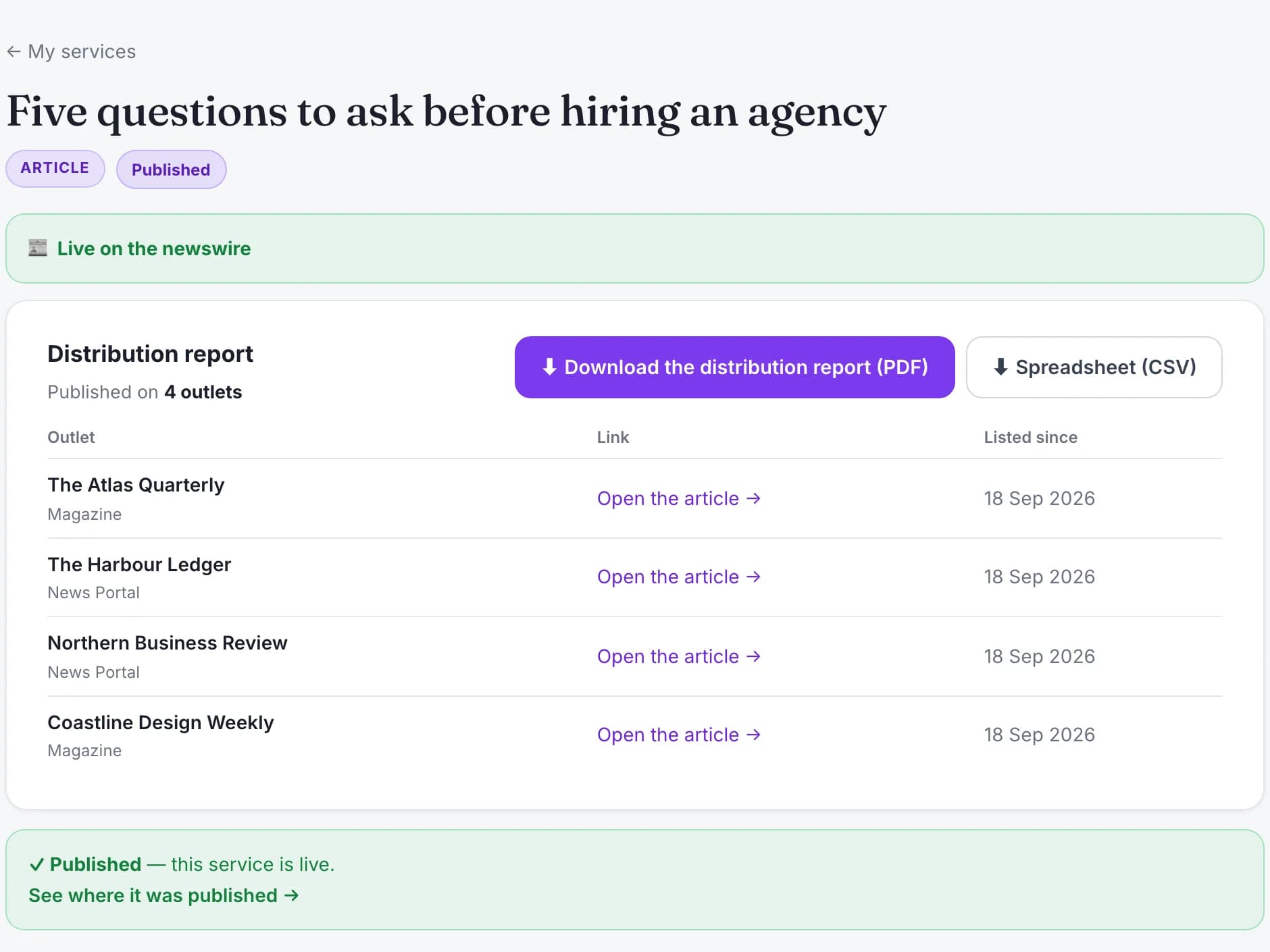The height and width of the screenshot is (952, 1270).
Task: Click the Published status badge
Action: [x=171, y=169]
